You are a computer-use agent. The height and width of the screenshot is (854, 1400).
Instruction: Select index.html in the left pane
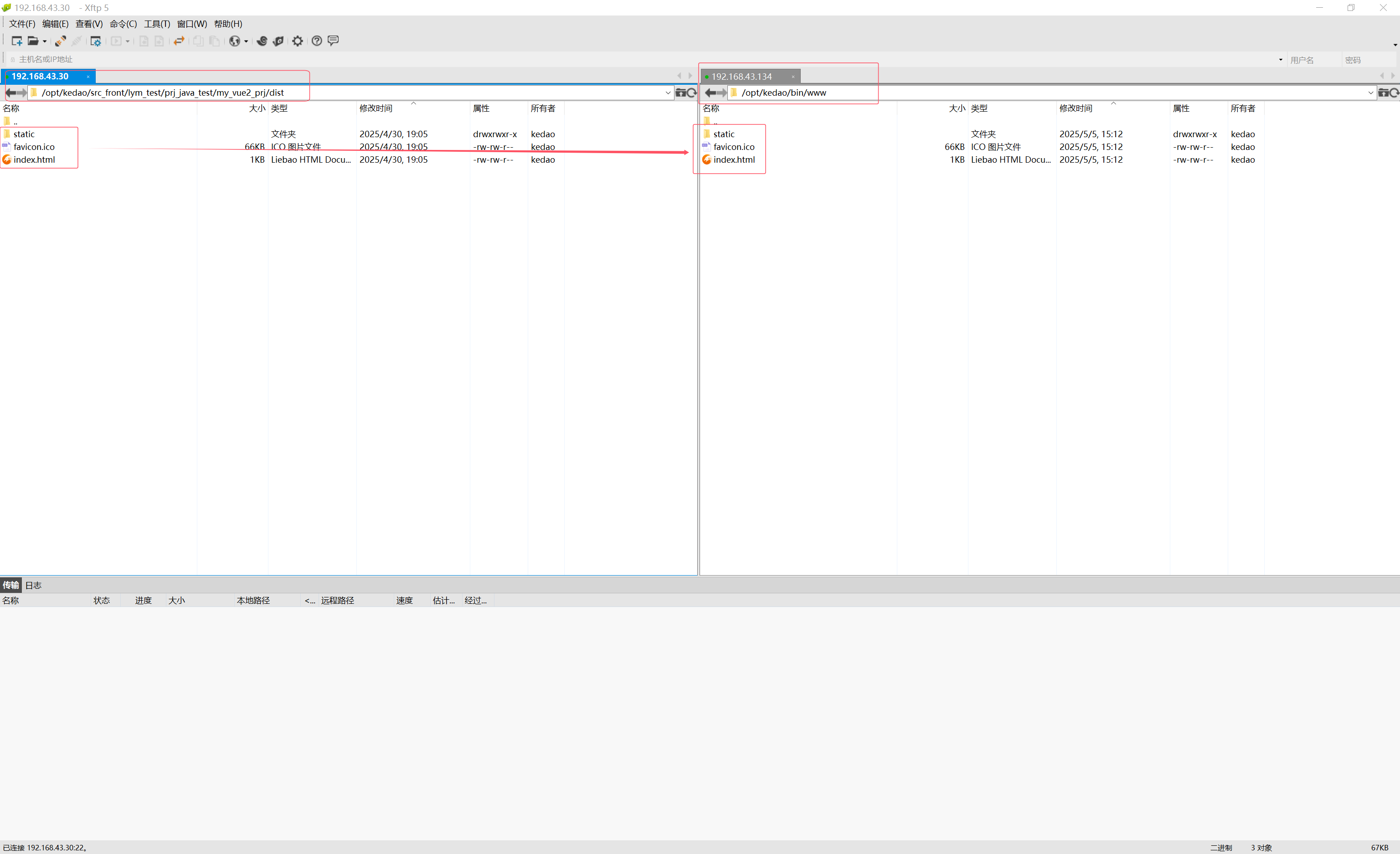[34, 159]
